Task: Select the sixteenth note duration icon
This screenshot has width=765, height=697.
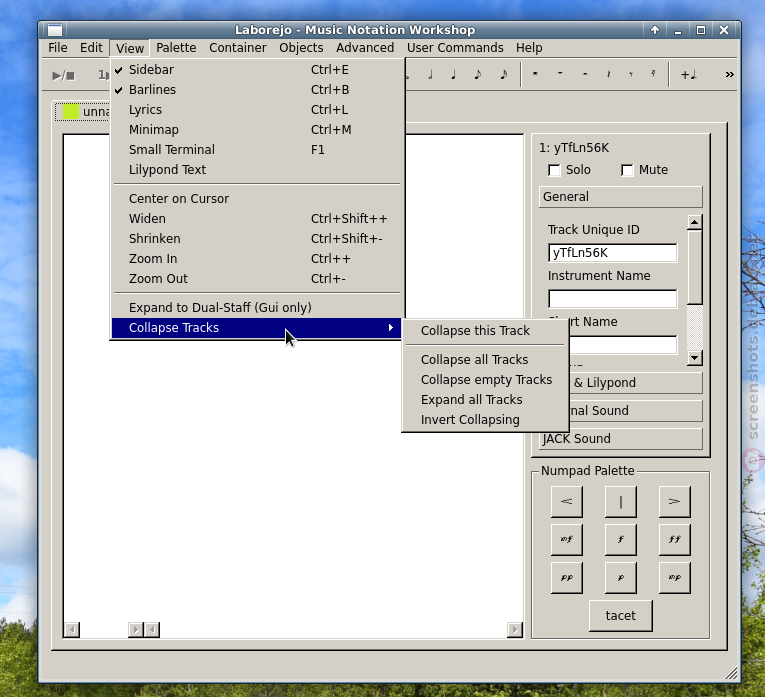Action: pos(503,75)
